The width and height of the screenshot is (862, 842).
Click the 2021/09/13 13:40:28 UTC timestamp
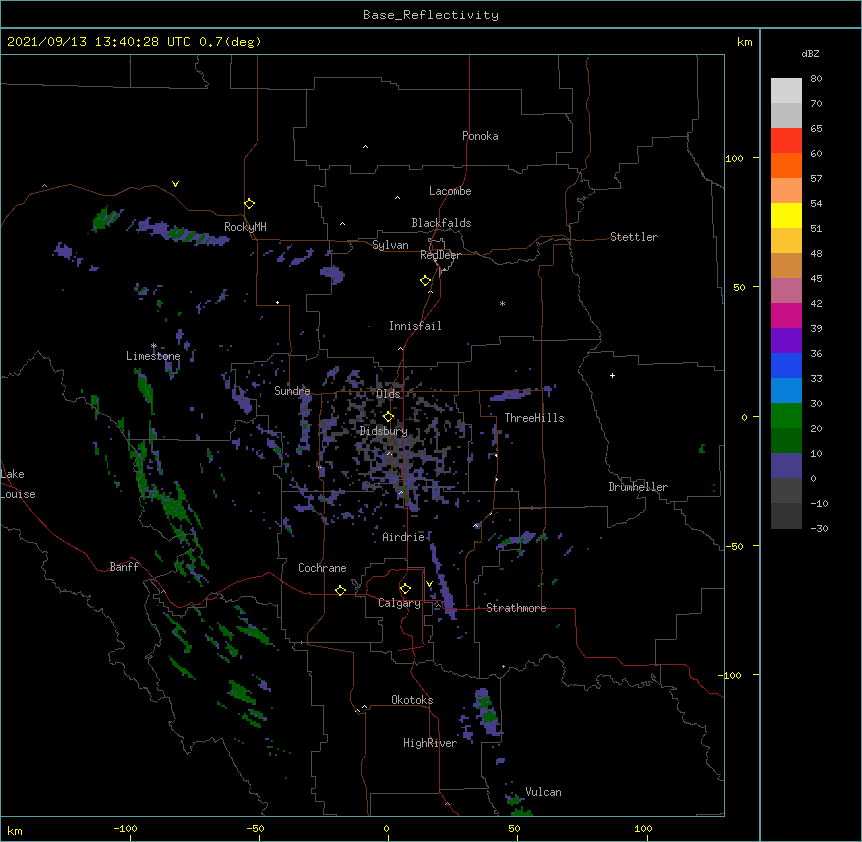point(99,42)
